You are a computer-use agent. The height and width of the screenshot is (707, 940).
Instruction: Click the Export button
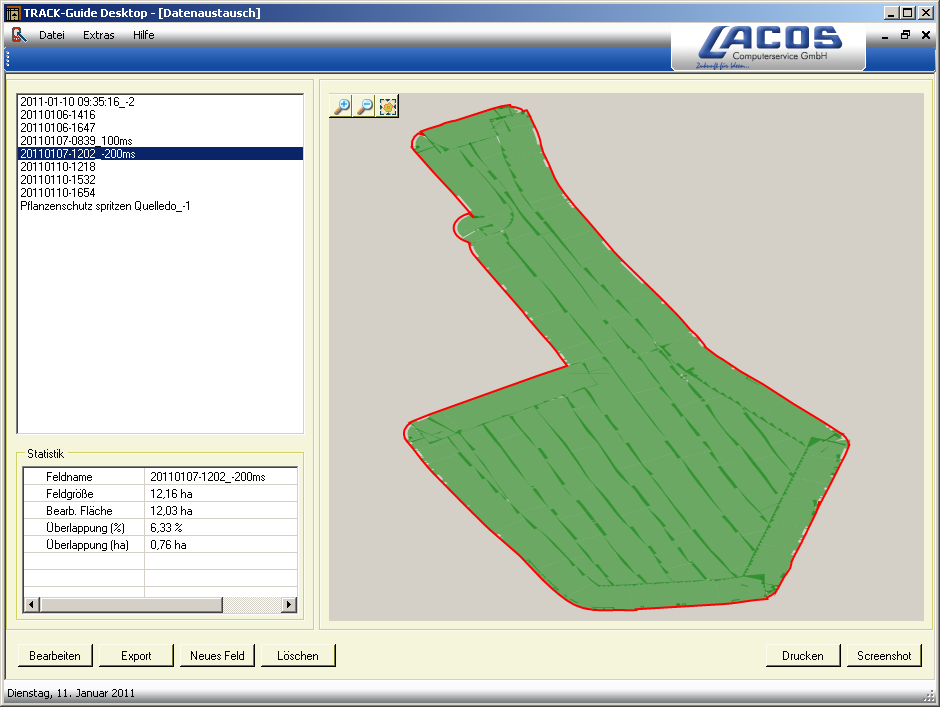[136, 655]
